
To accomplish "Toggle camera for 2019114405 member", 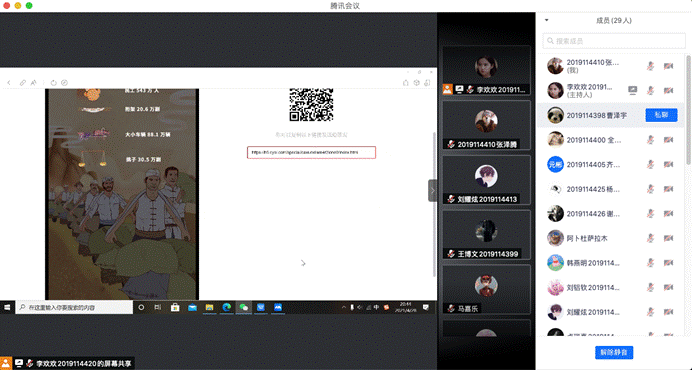I will (669, 165).
